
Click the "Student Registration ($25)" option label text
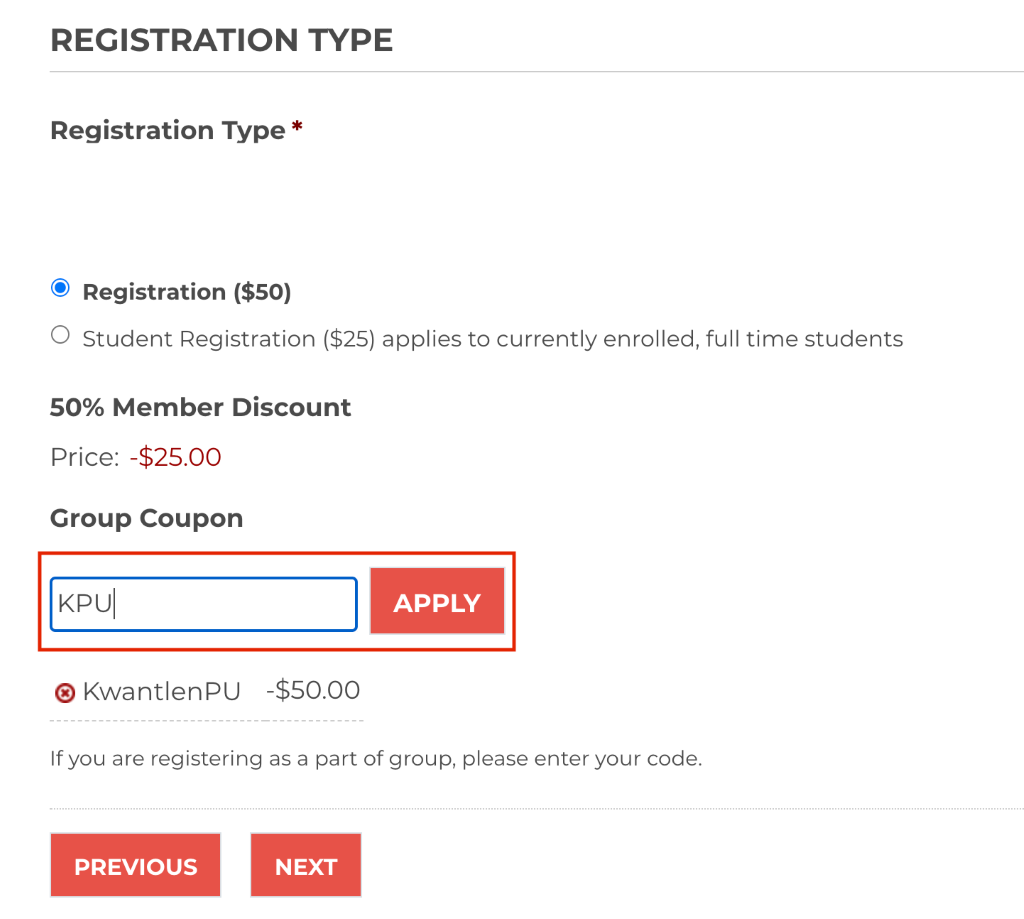pos(229,339)
